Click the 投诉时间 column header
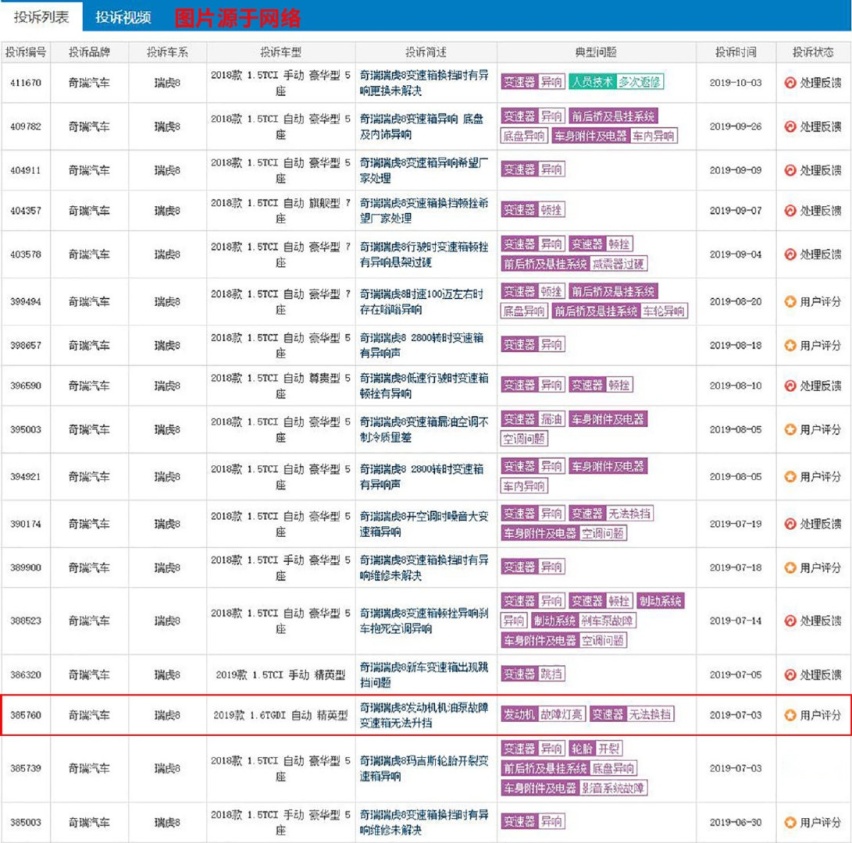 736,52
